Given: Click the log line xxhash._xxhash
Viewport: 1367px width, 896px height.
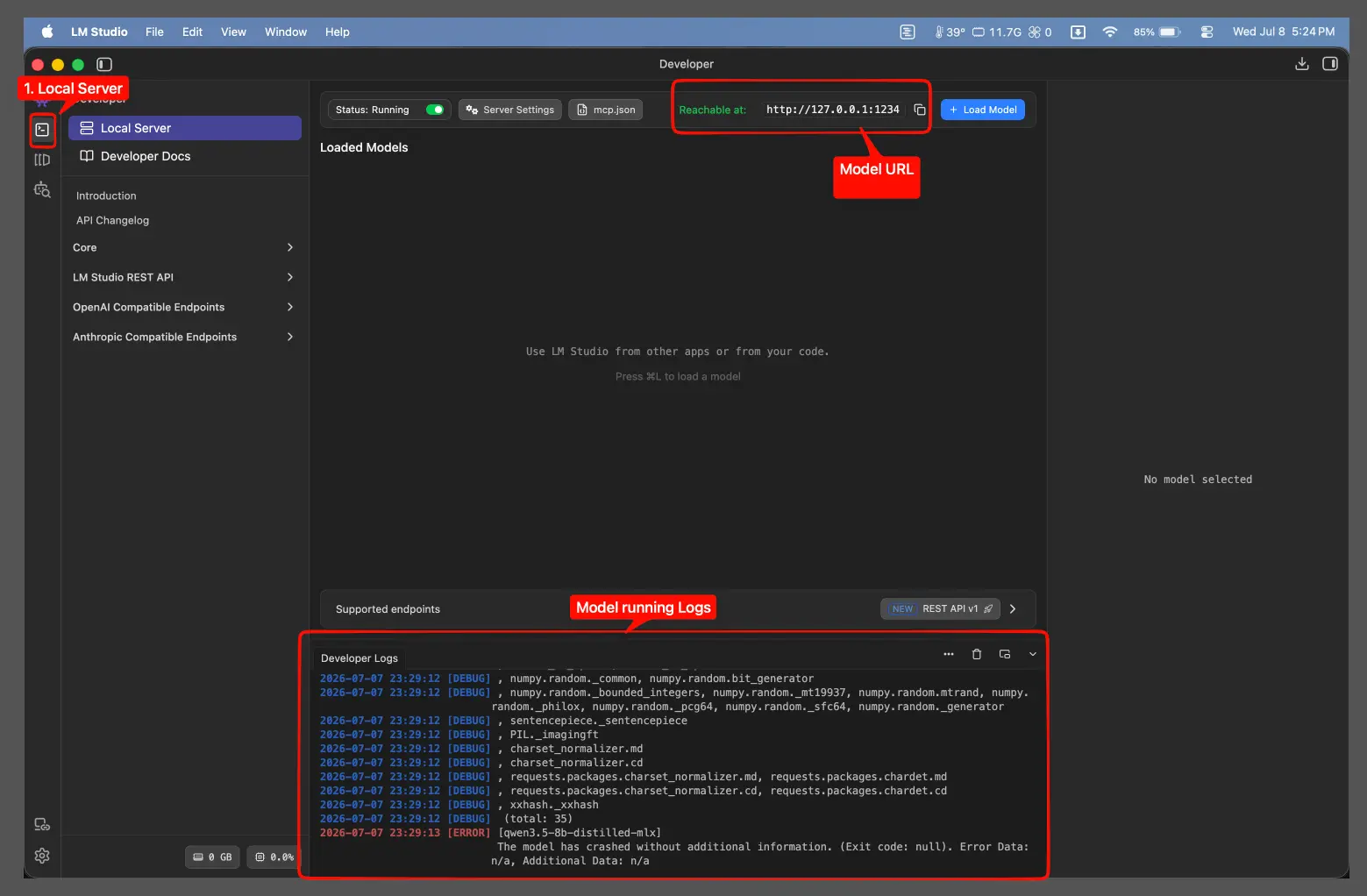Looking at the screenshot, I should tap(459, 805).
